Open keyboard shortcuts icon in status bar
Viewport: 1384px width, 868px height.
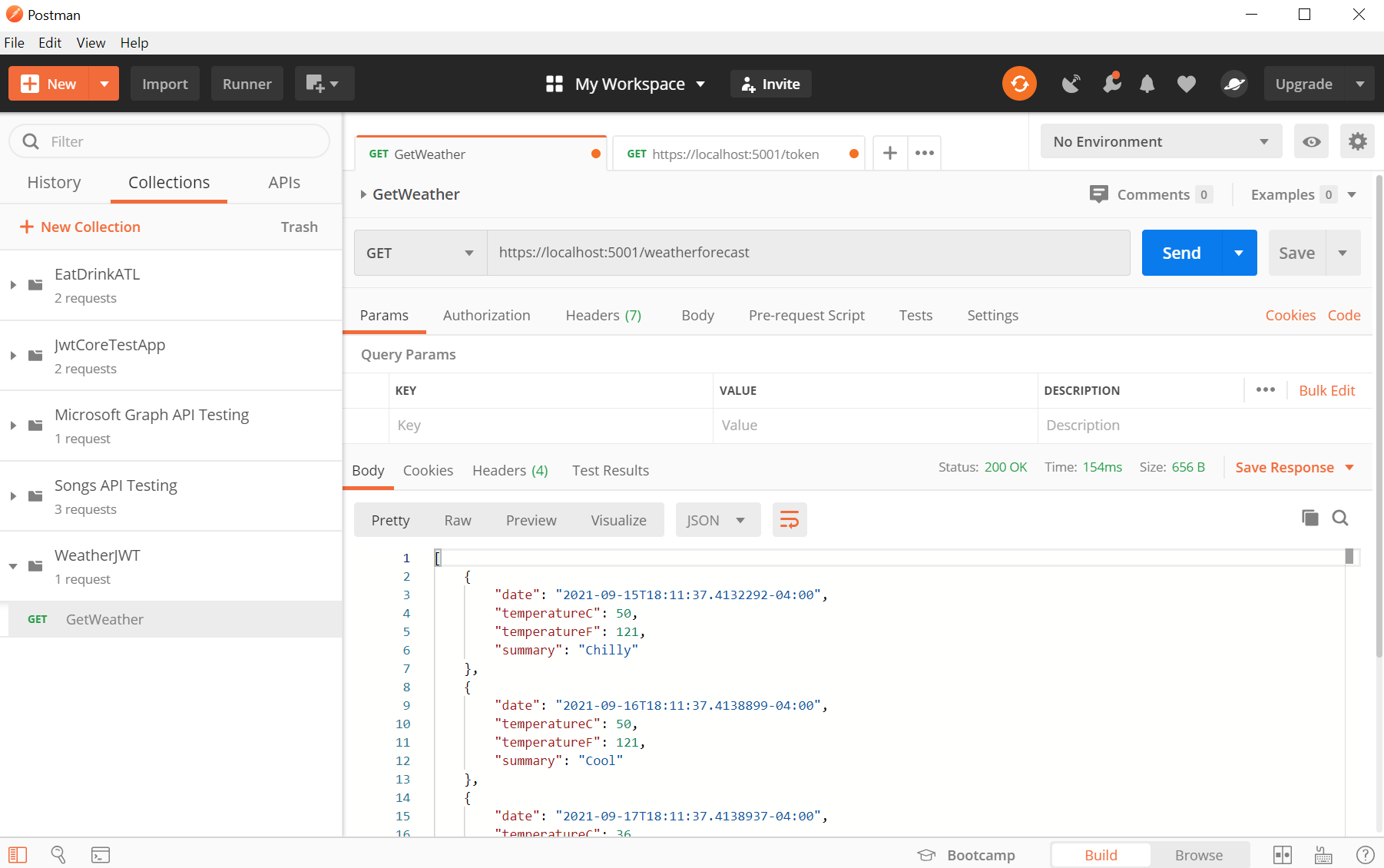[1322, 854]
